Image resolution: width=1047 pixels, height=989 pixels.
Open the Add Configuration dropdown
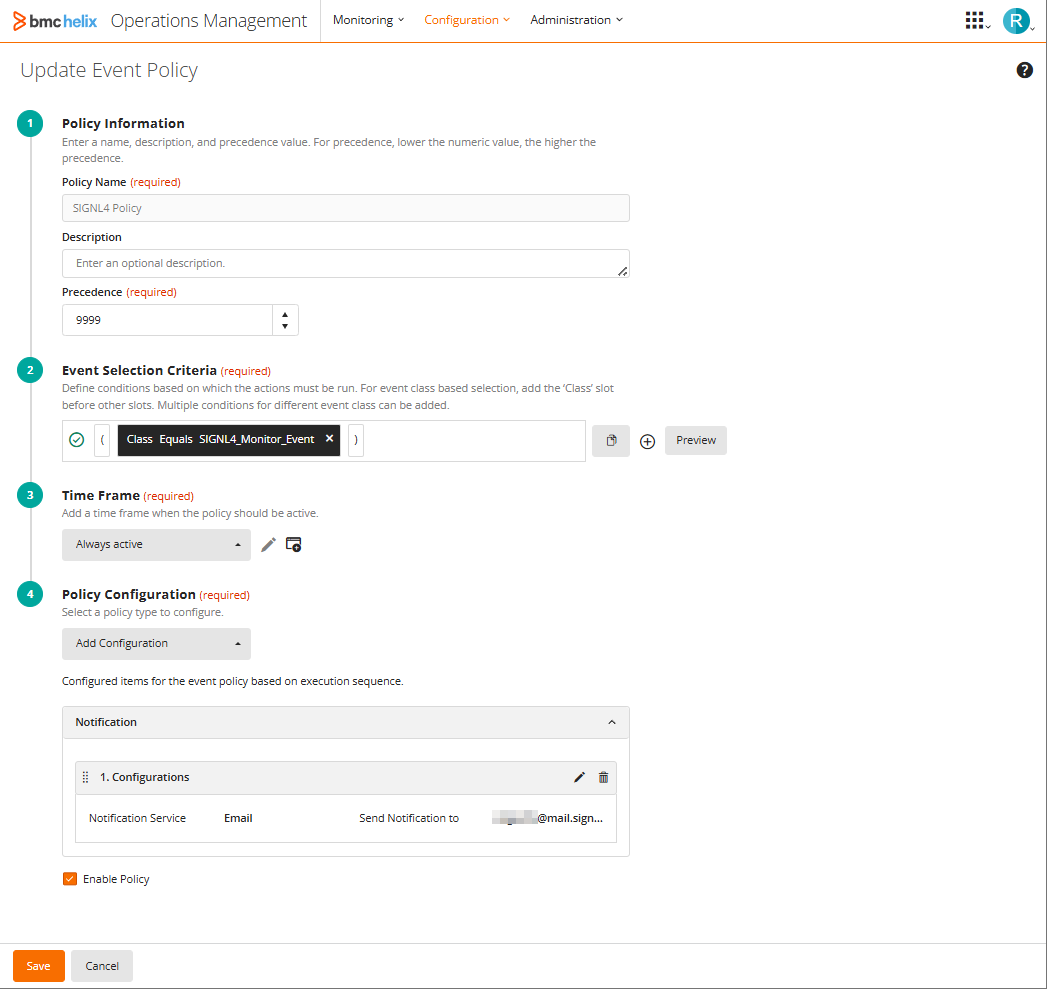click(x=156, y=644)
